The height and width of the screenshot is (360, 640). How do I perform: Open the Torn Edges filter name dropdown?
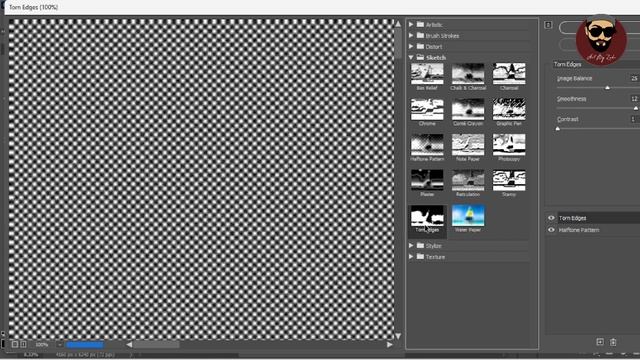click(x=596, y=64)
